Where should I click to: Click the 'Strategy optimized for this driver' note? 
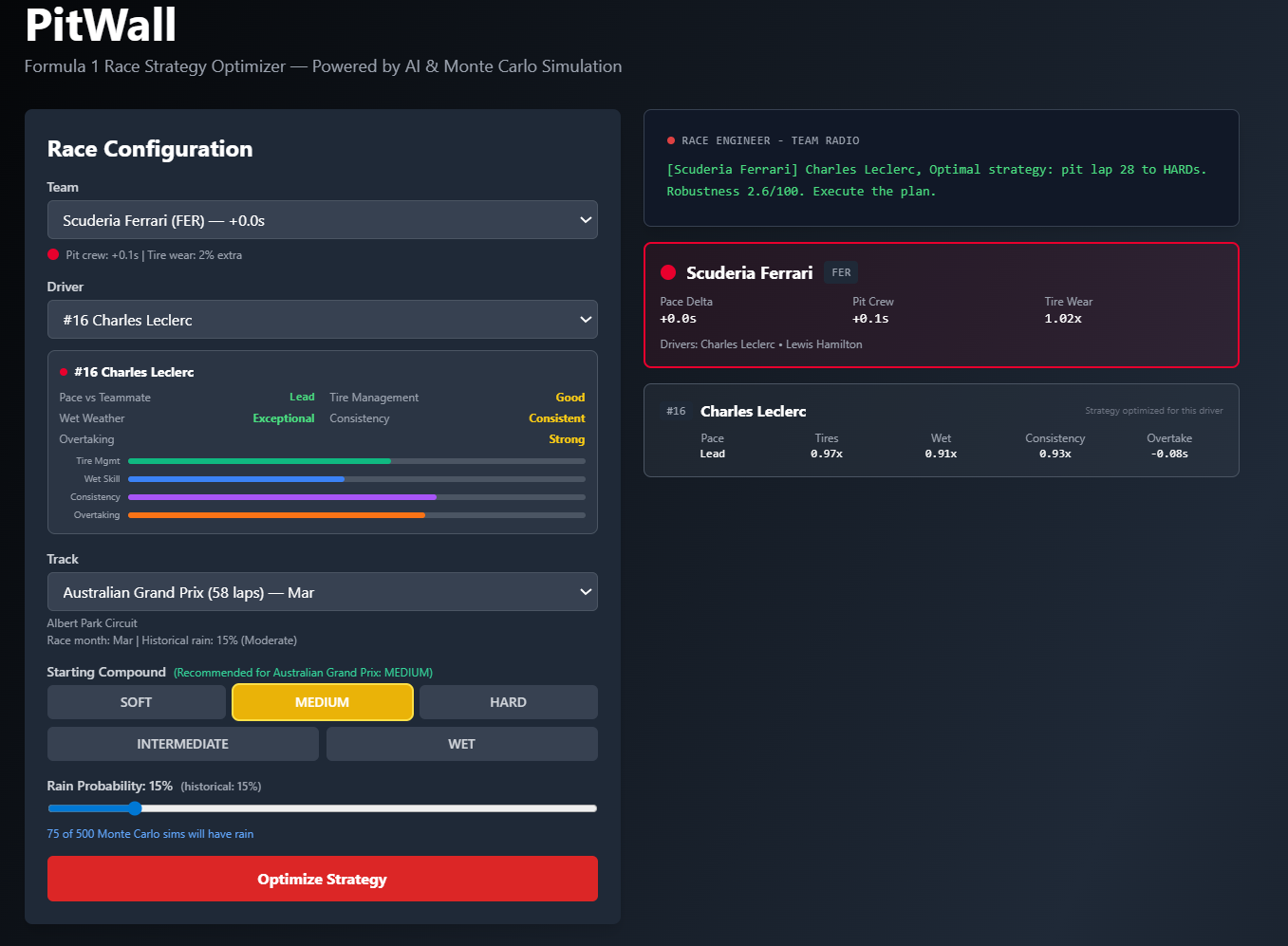tap(1154, 411)
